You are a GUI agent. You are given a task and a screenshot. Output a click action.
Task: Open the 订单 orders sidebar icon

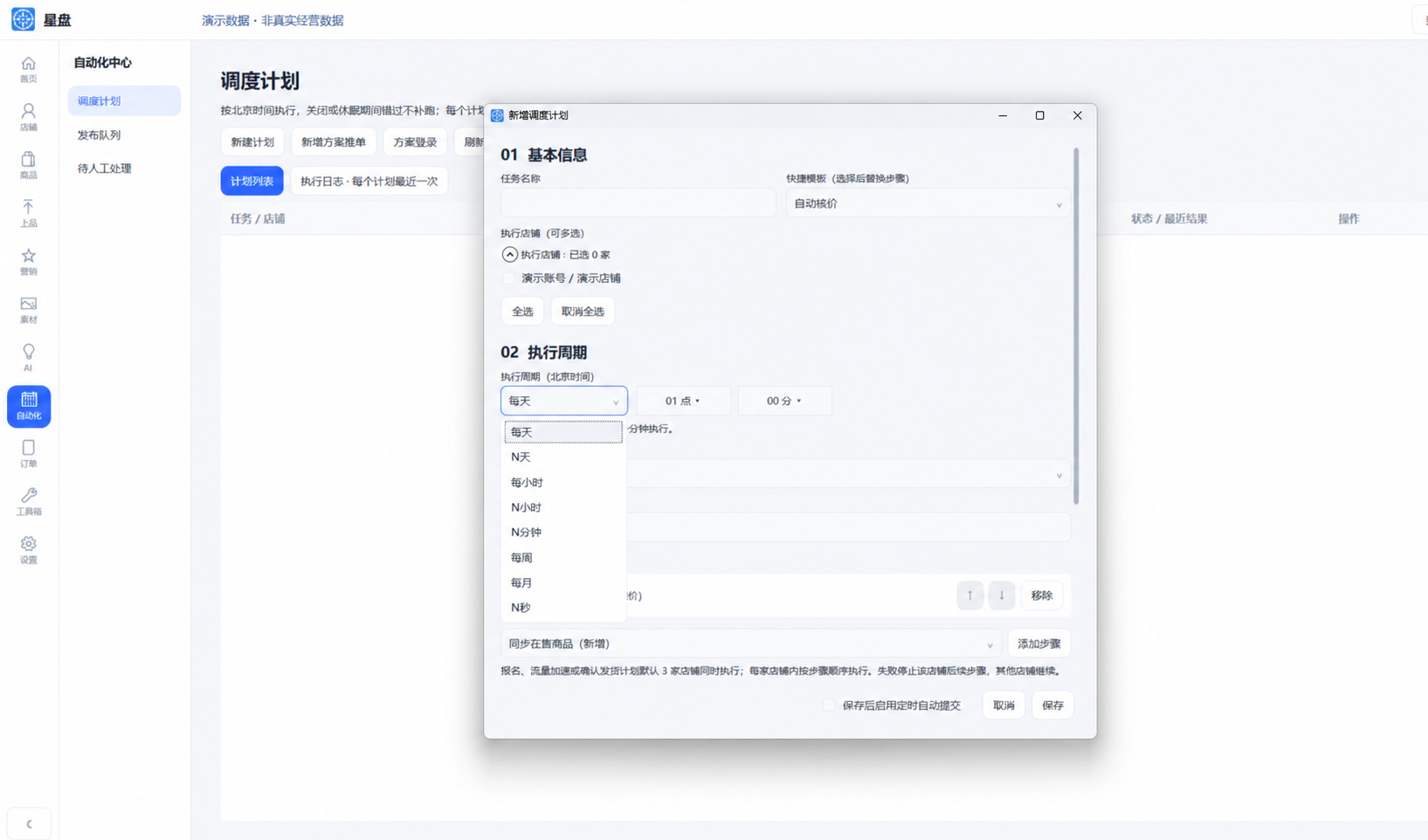click(x=29, y=454)
